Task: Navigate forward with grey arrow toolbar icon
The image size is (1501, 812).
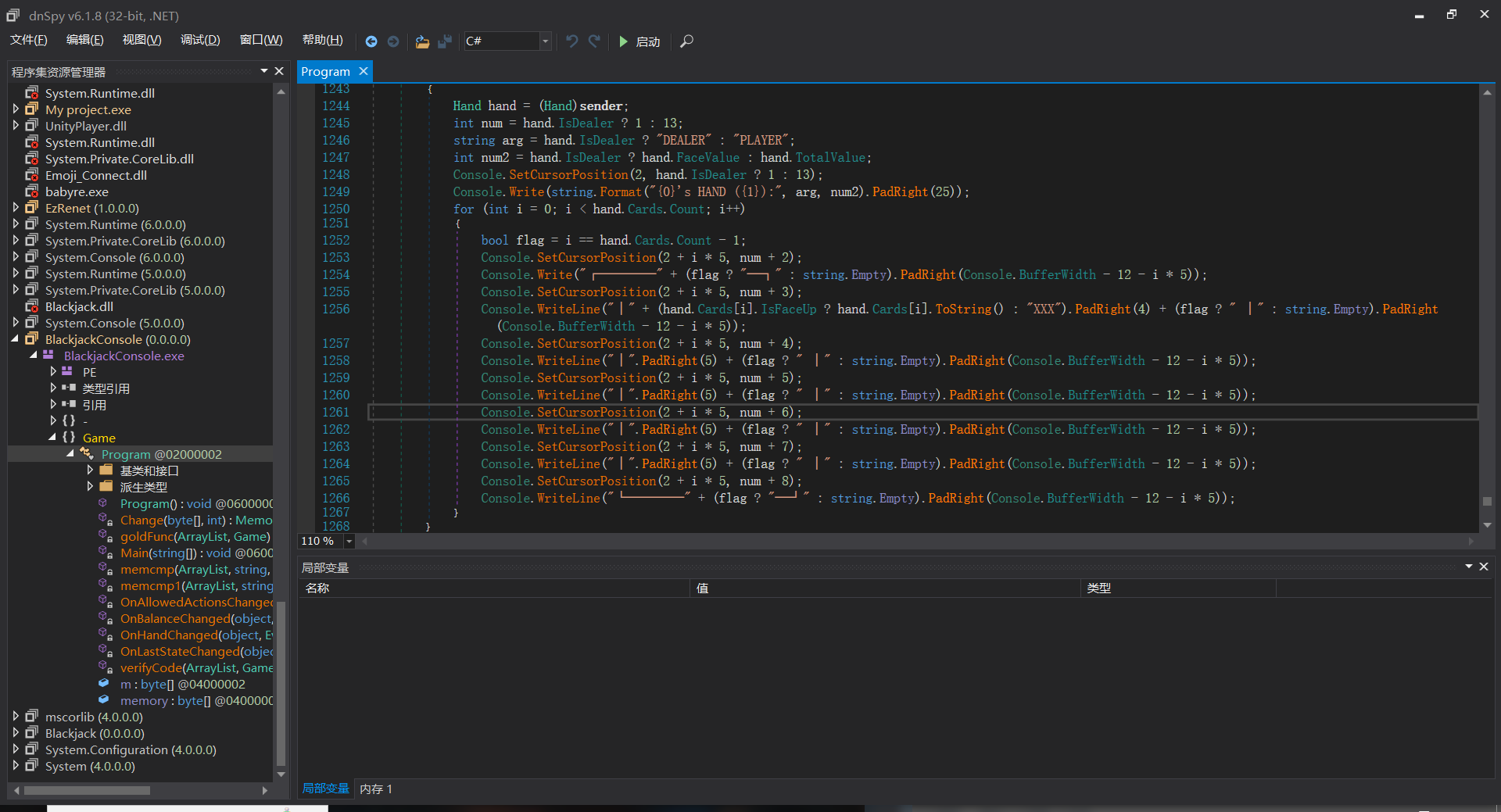Action: click(x=393, y=41)
